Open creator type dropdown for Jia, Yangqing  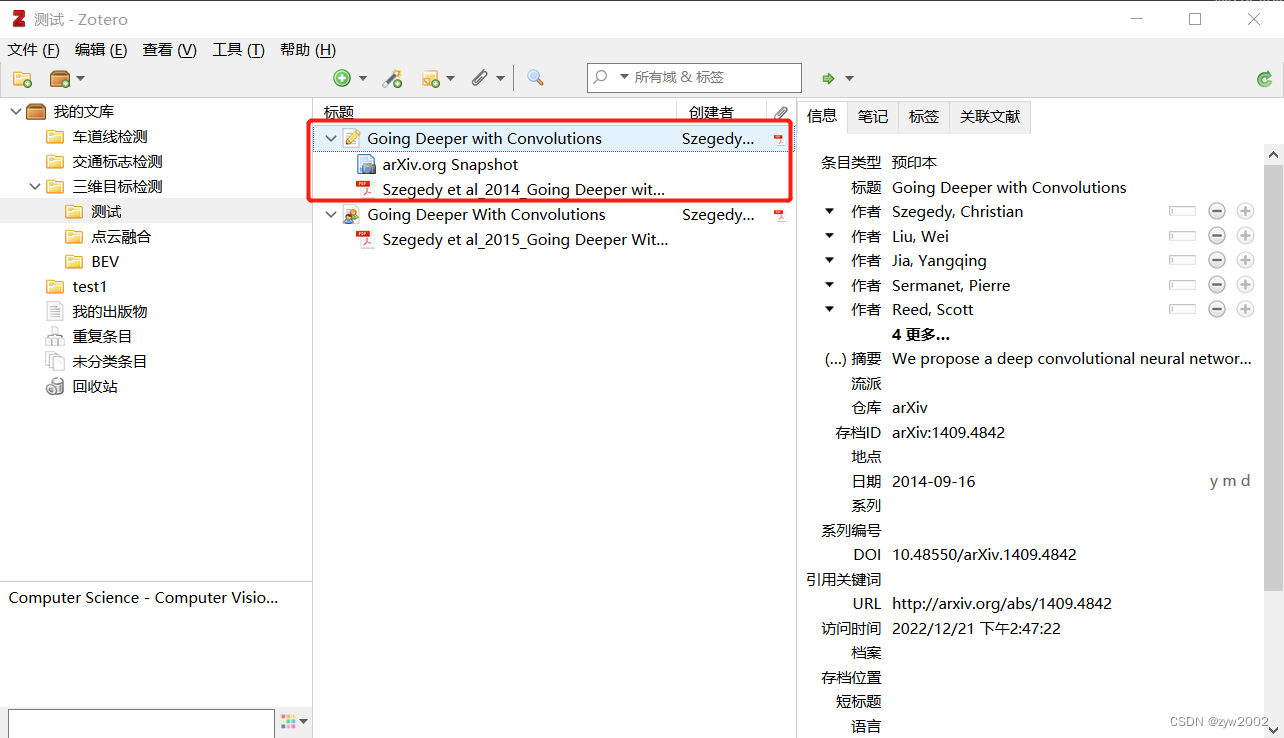click(829, 261)
